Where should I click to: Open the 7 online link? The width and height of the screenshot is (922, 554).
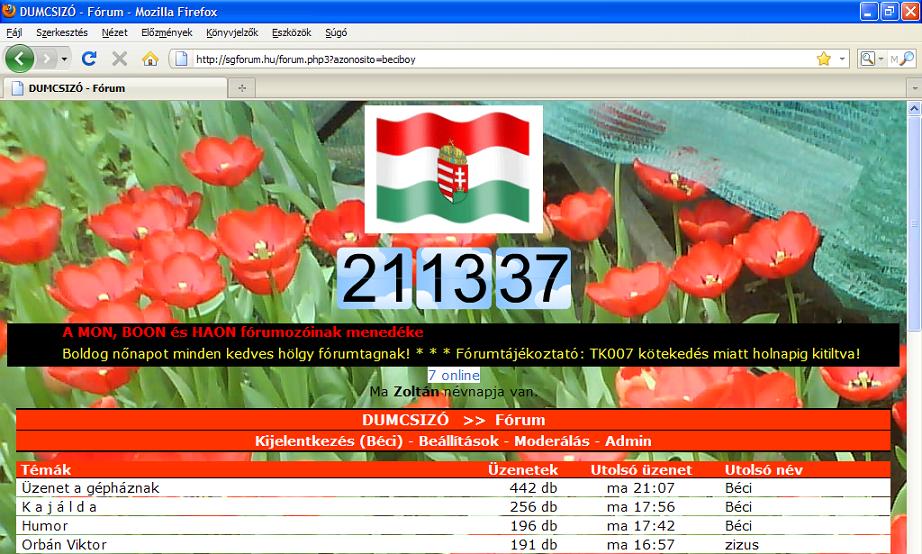(453, 375)
